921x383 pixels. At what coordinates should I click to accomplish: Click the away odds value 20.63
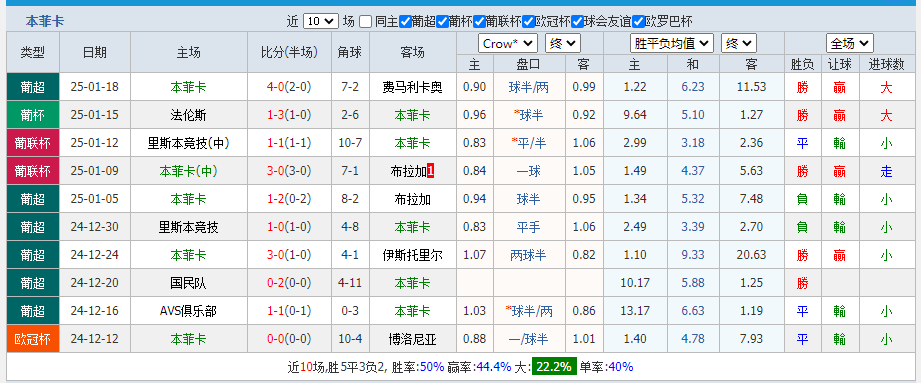(x=751, y=256)
